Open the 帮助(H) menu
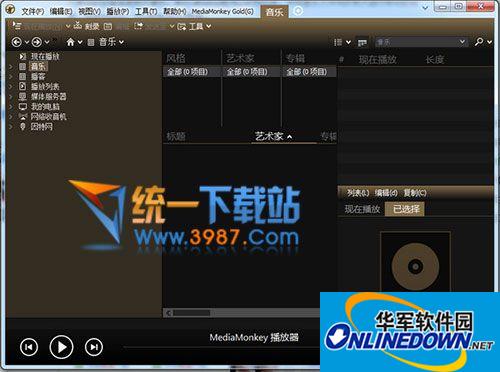 tap(174, 12)
